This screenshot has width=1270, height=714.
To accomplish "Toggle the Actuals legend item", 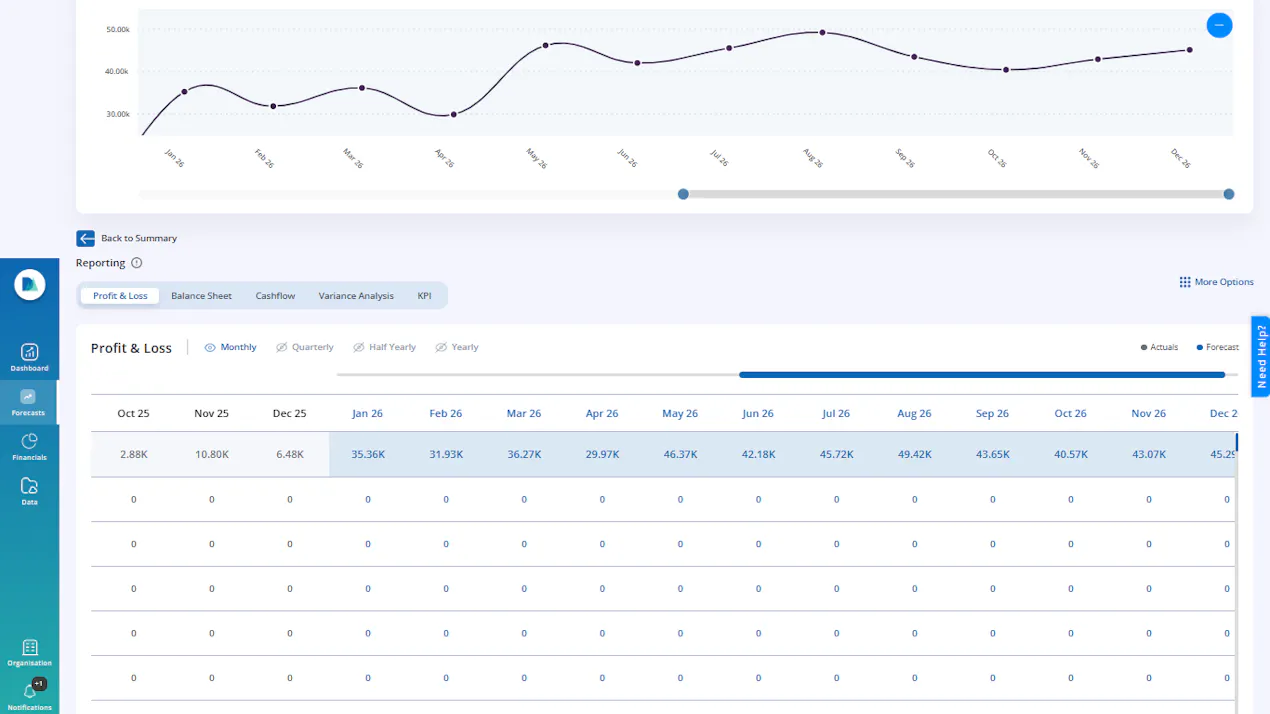I will (1160, 347).
